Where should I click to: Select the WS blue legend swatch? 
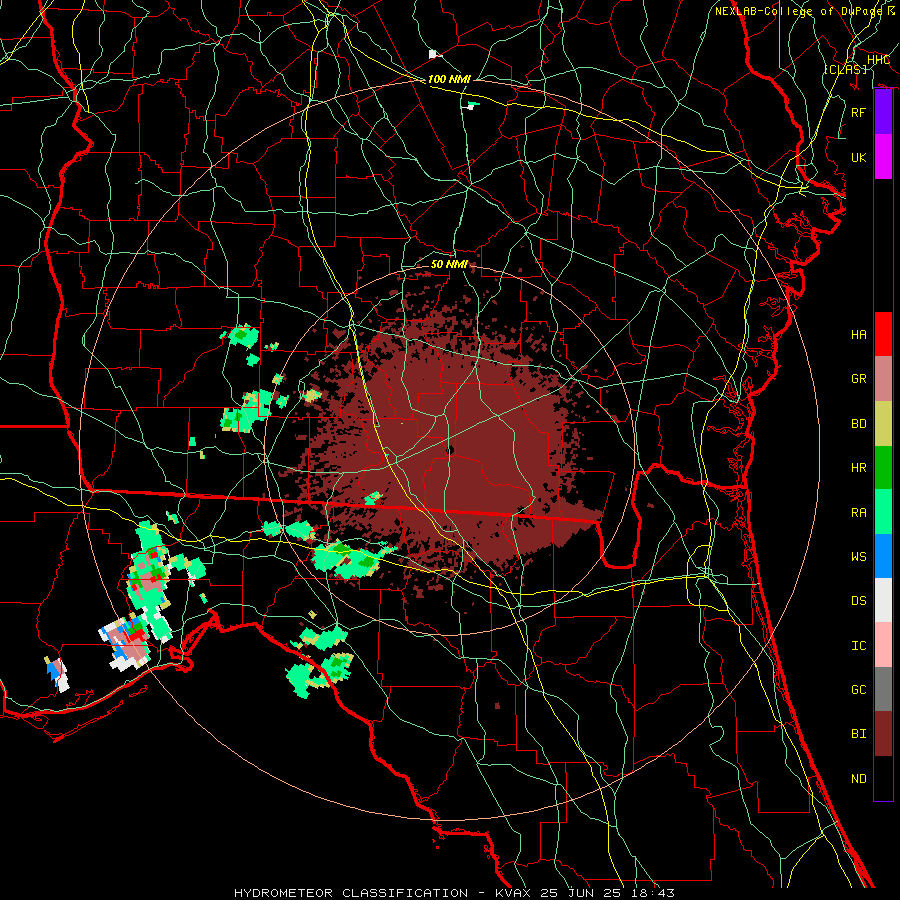click(x=883, y=556)
